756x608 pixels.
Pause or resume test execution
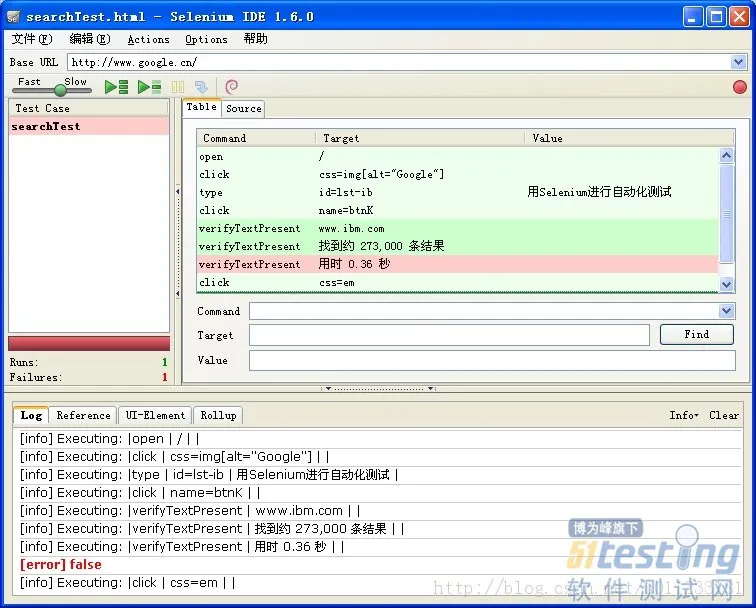click(178, 87)
